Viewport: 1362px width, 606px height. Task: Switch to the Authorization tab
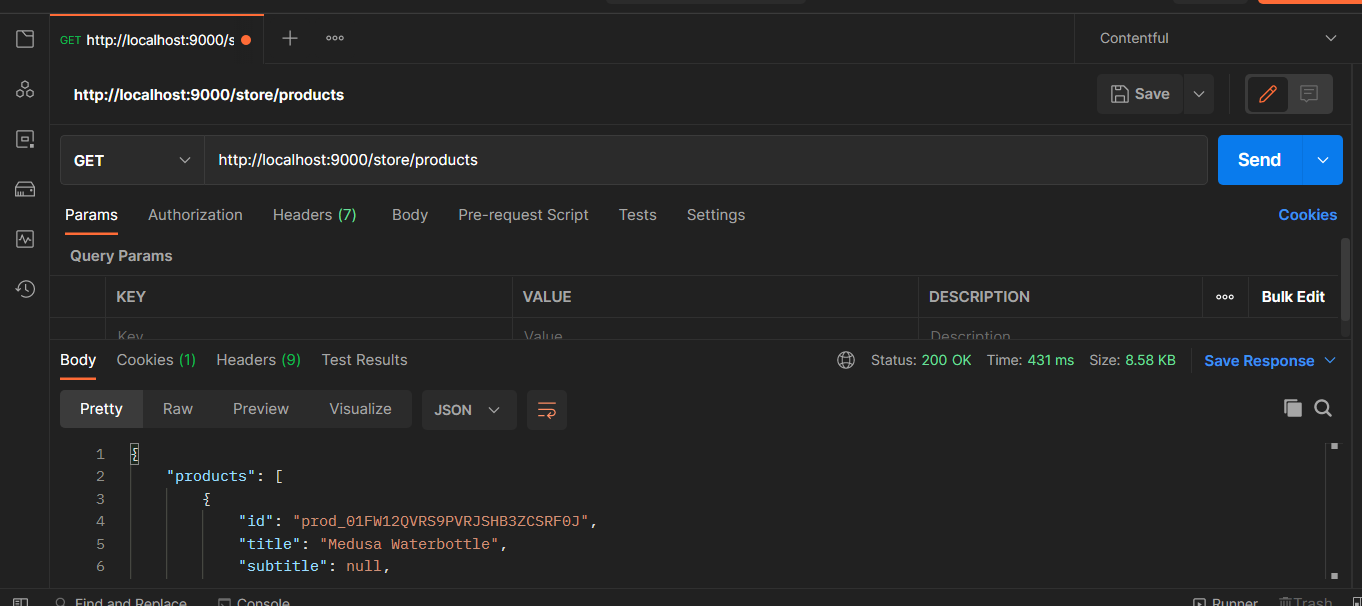195,215
